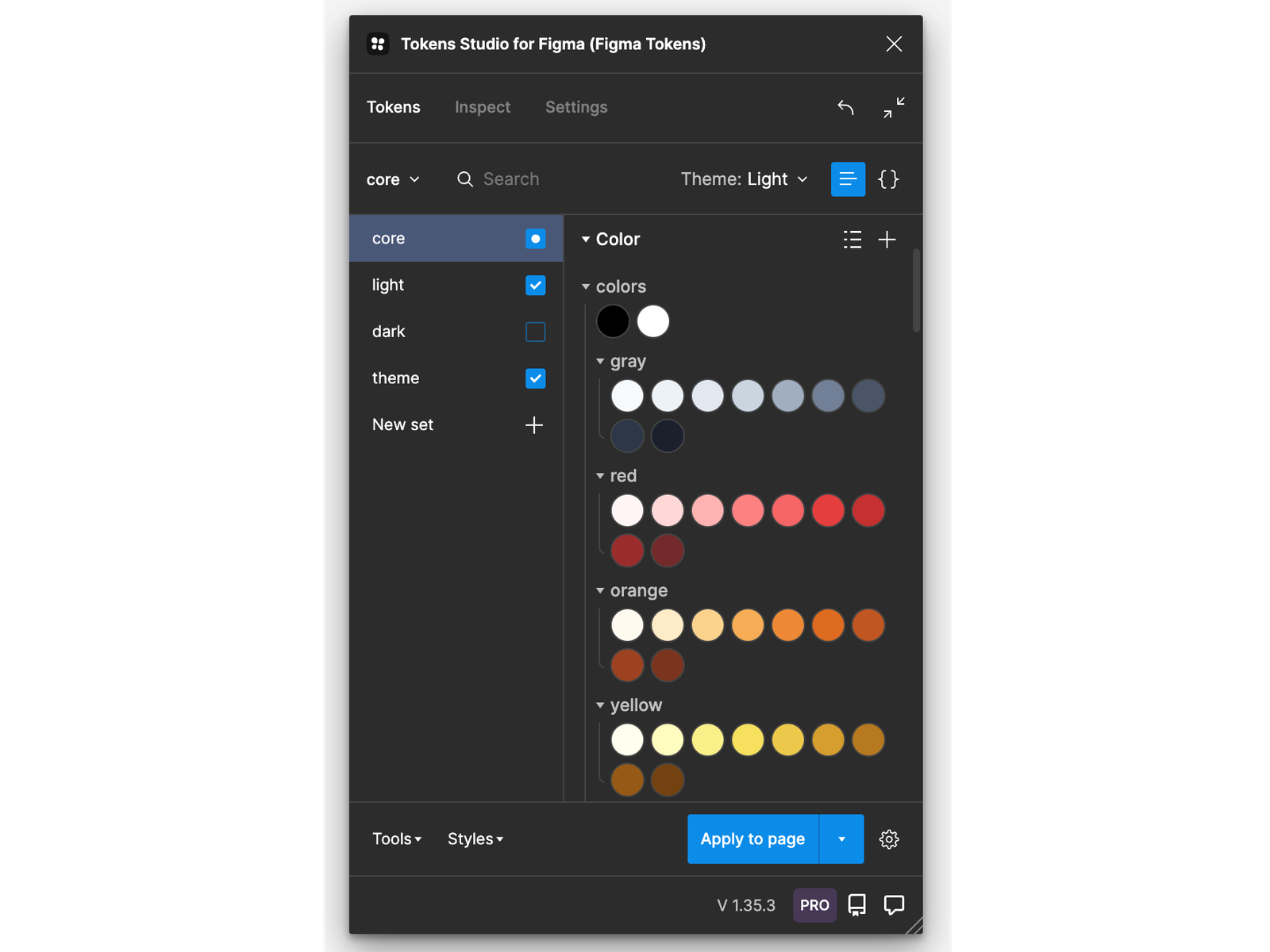Screen dimensions: 1270x952
Task: Click the minimize plugin arrows icon
Action: coord(894,107)
